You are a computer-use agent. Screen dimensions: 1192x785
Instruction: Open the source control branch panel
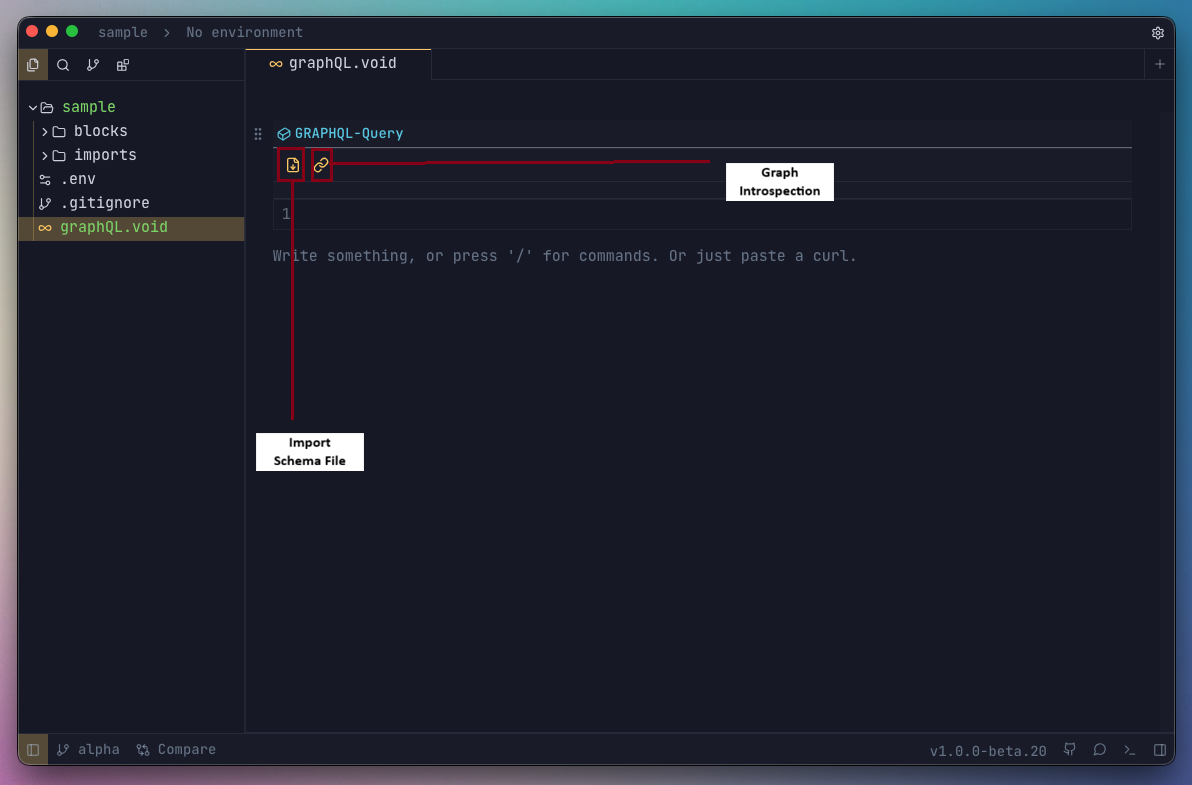pos(93,65)
